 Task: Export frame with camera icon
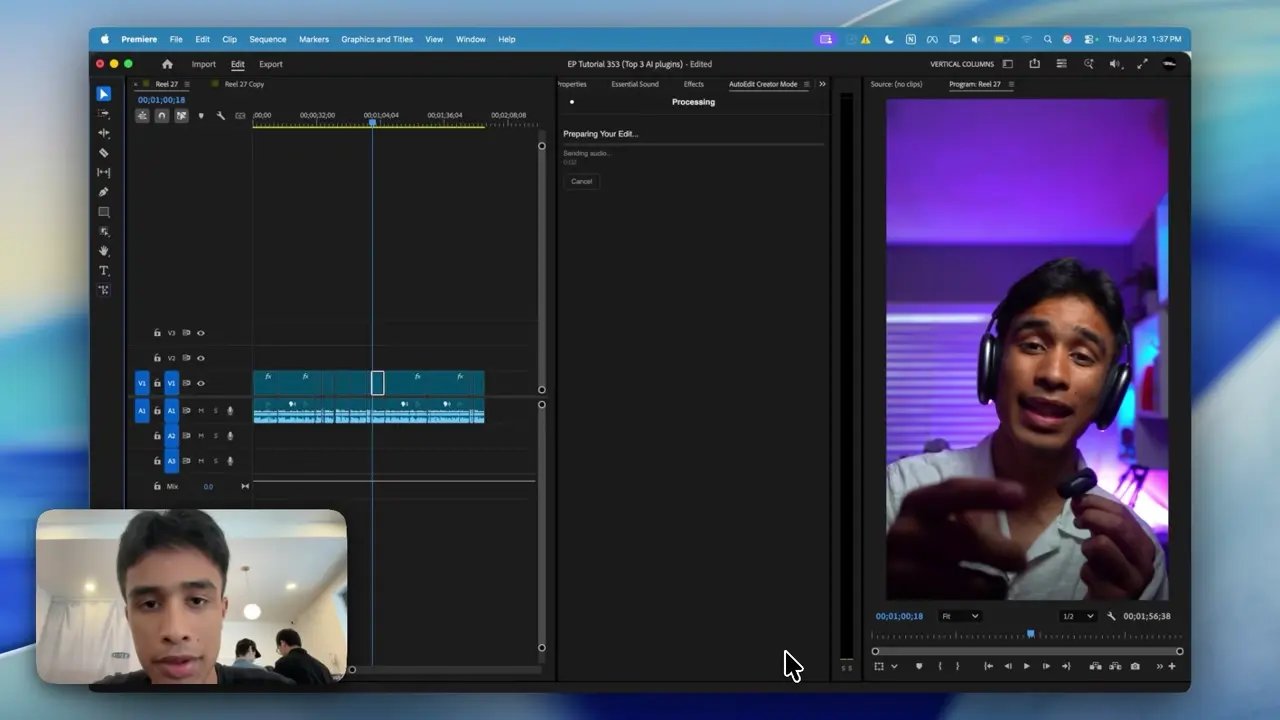(1135, 666)
